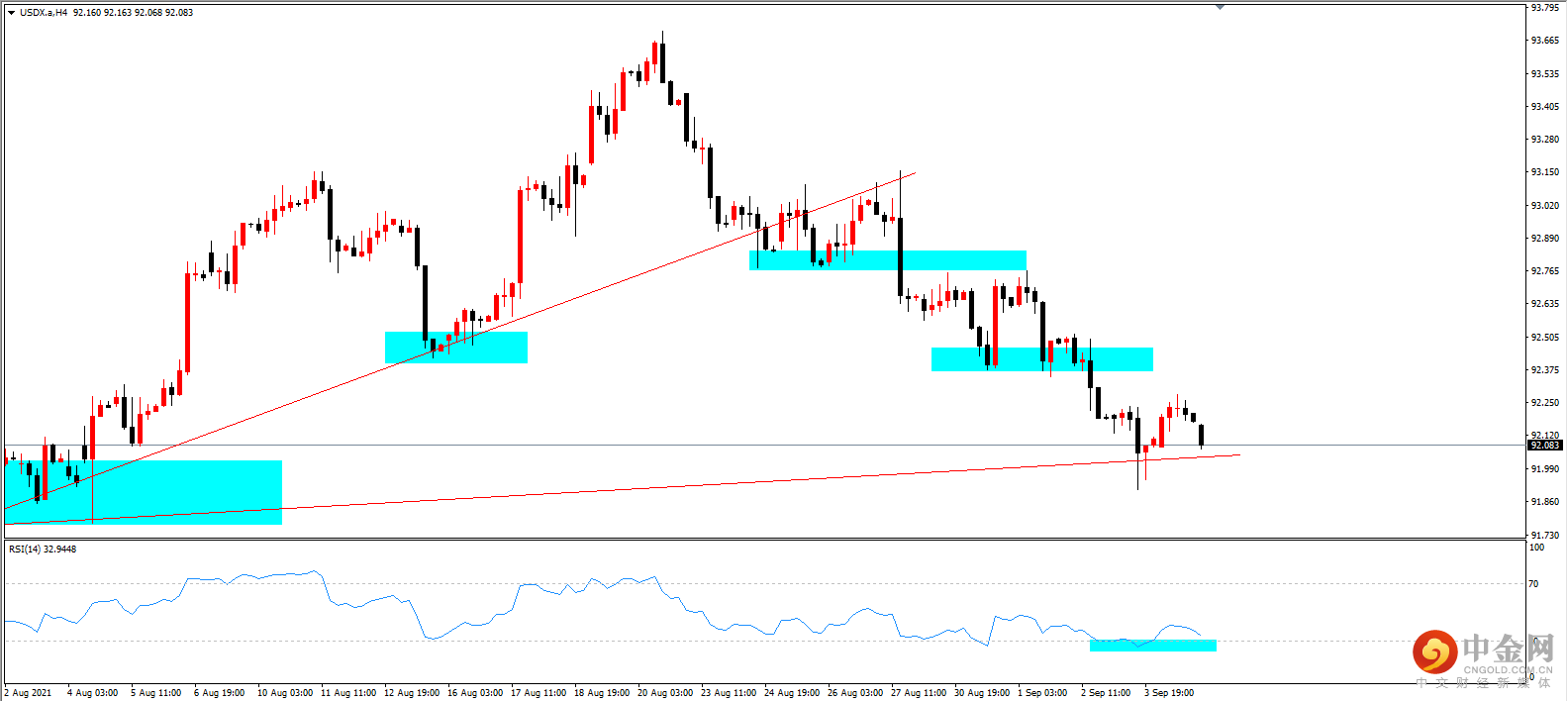Click the 6 Aug 19:00 time label

pos(219,692)
